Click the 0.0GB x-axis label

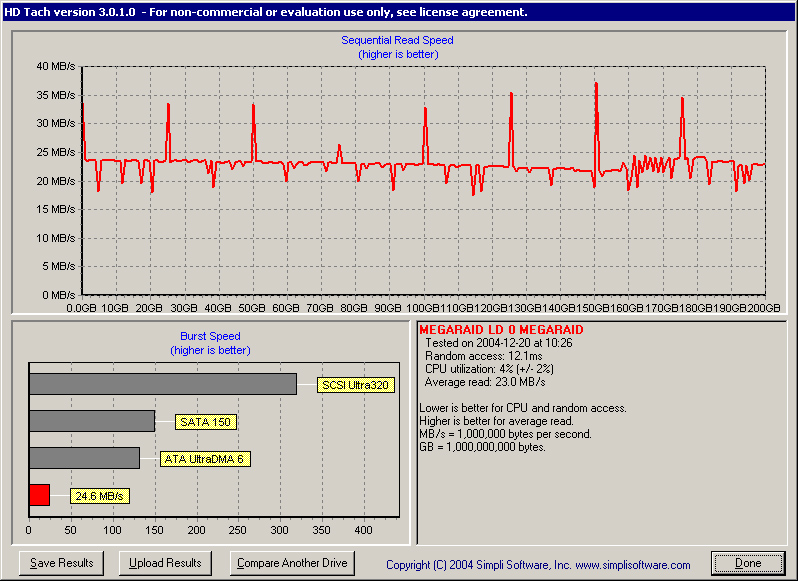(x=81, y=308)
